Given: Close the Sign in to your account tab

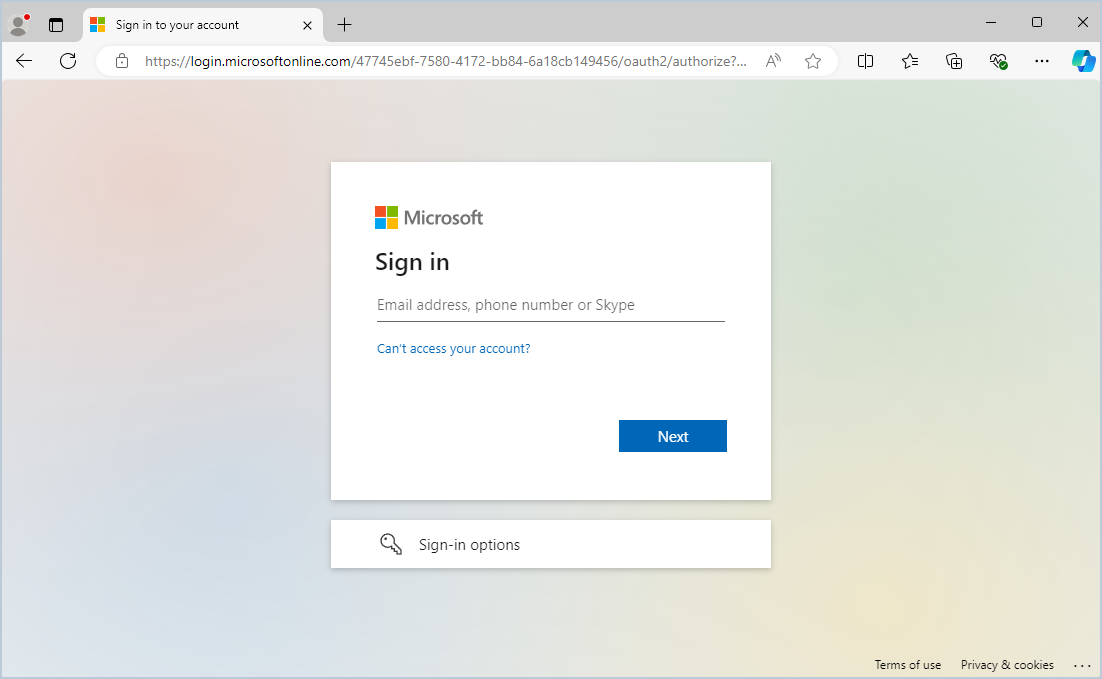Looking at the screenshot, I should pos(307,25).
